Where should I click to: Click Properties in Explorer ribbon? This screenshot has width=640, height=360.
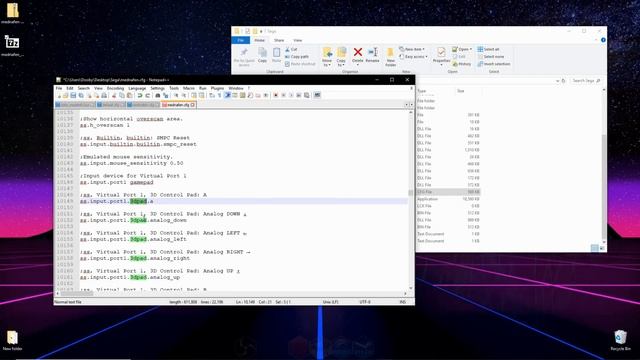click(x=441, y=56)
